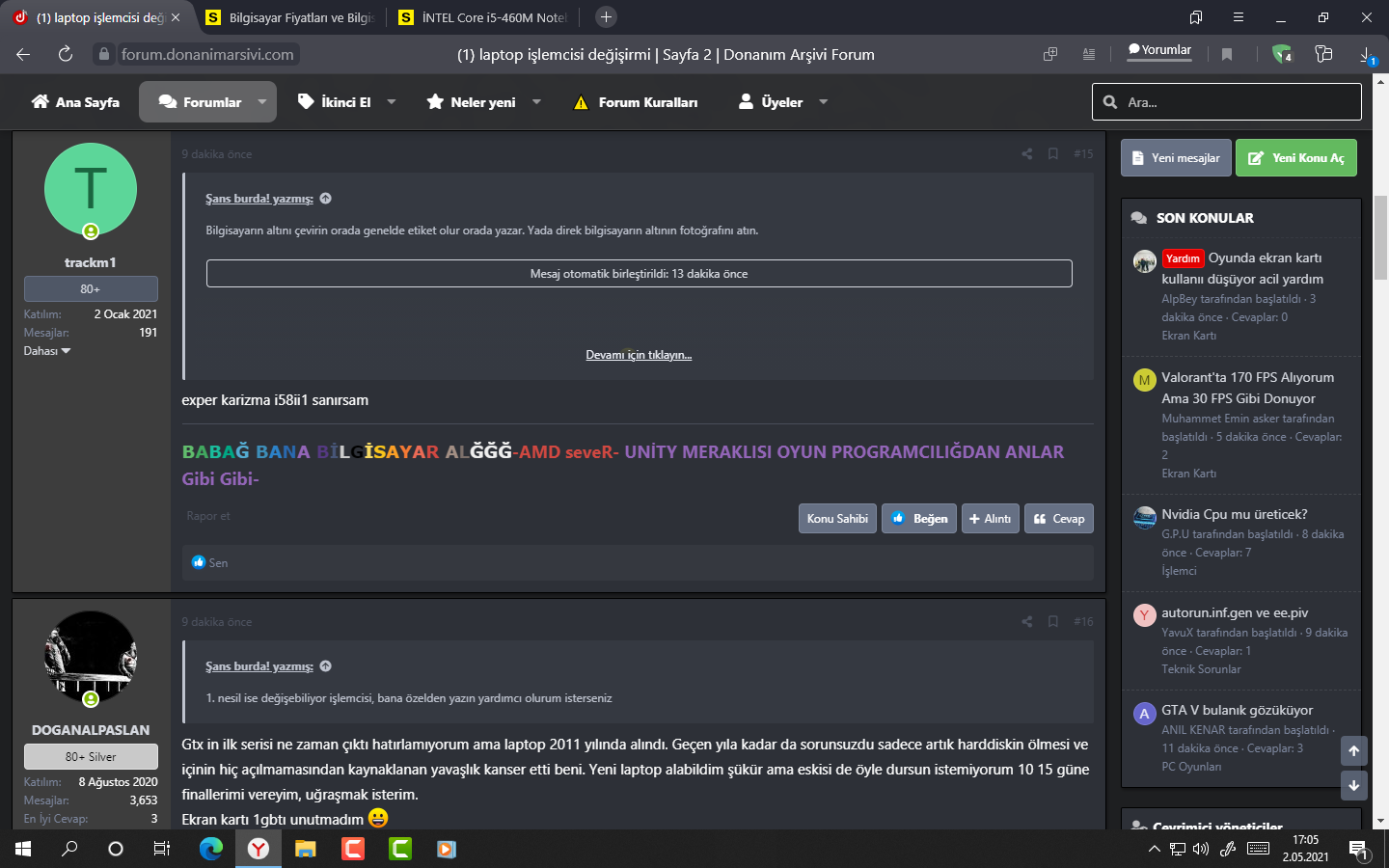Open browser downloads
This screenshot has width=1389, height=868.
[x=1367, y=55]
